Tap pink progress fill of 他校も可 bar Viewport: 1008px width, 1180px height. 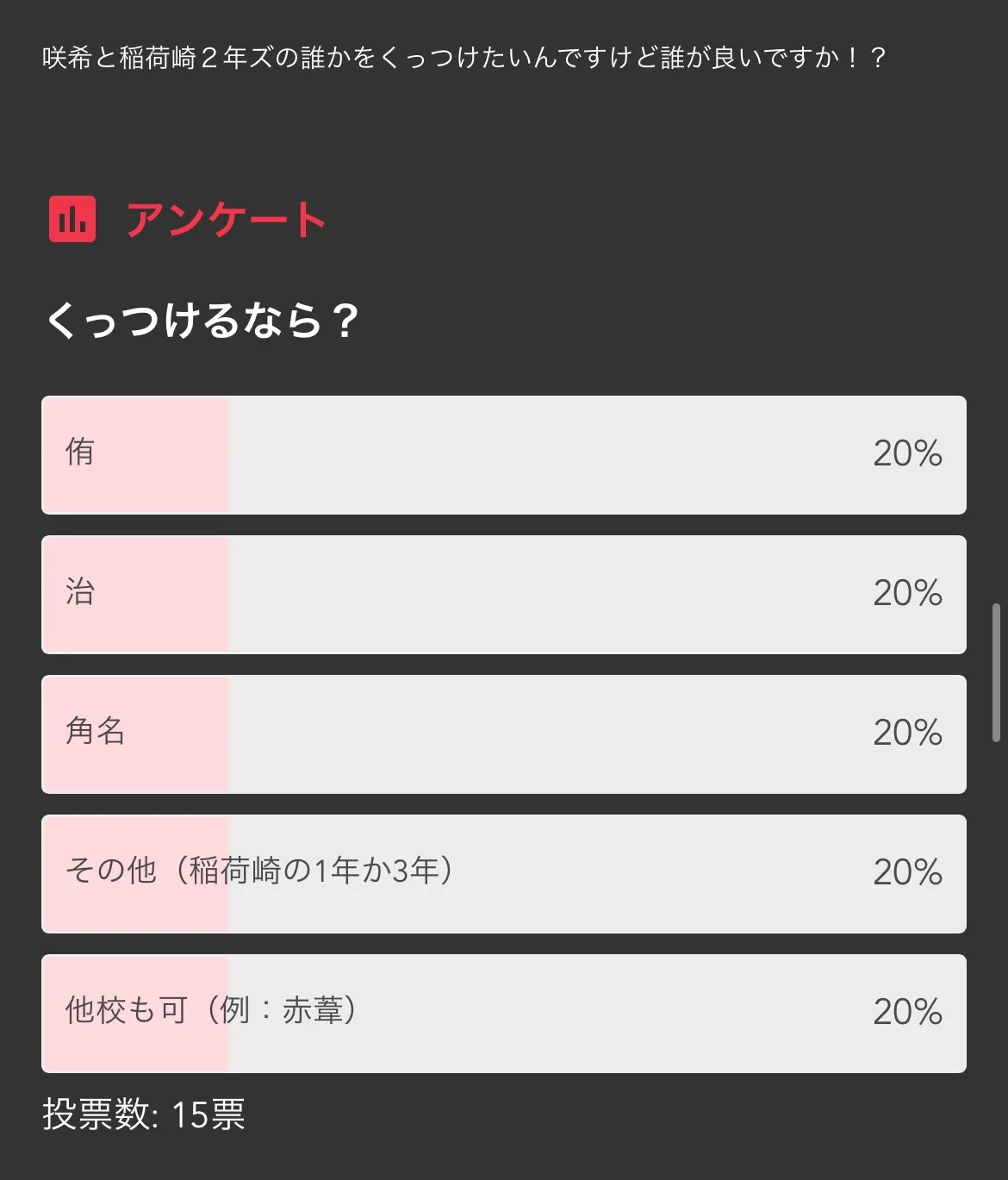[135, 1014]
